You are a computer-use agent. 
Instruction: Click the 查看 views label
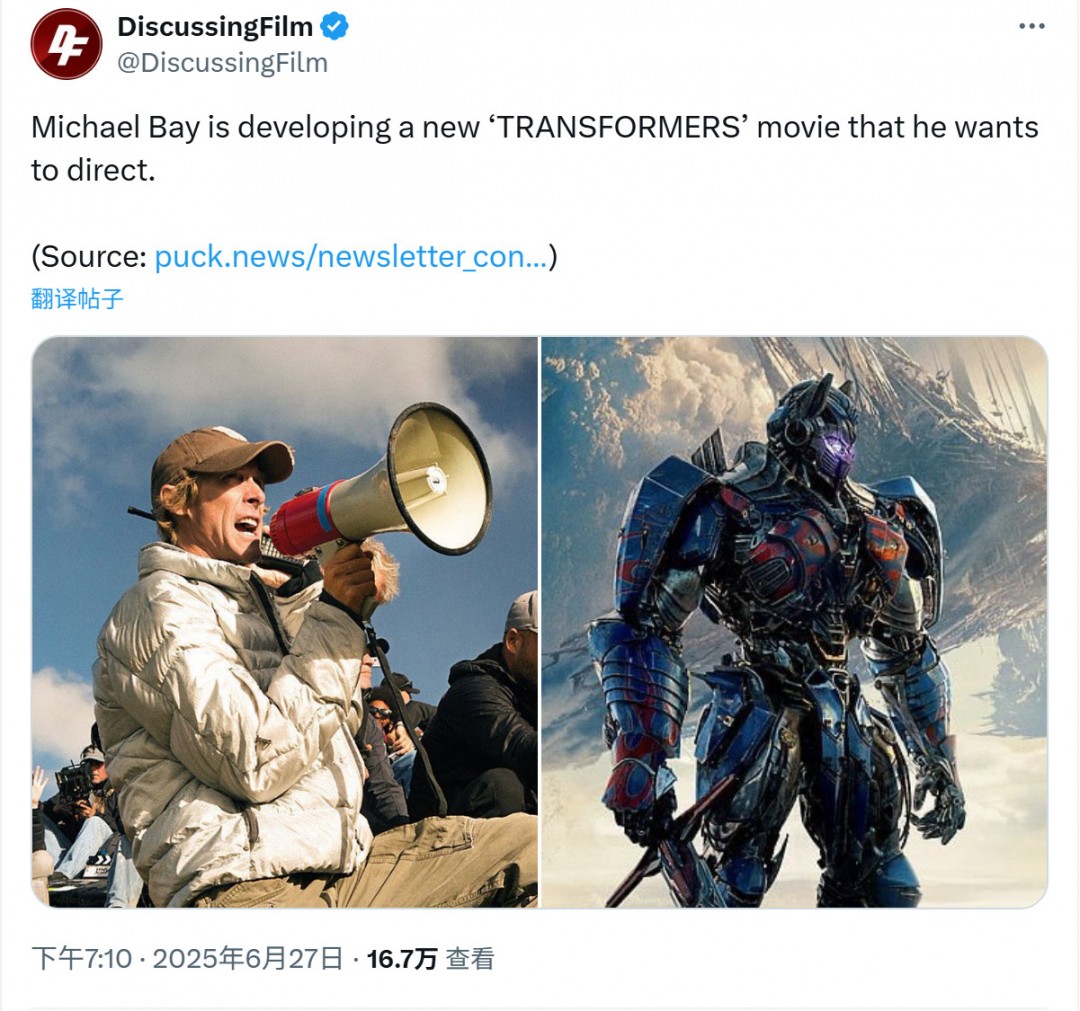[470, 959]
